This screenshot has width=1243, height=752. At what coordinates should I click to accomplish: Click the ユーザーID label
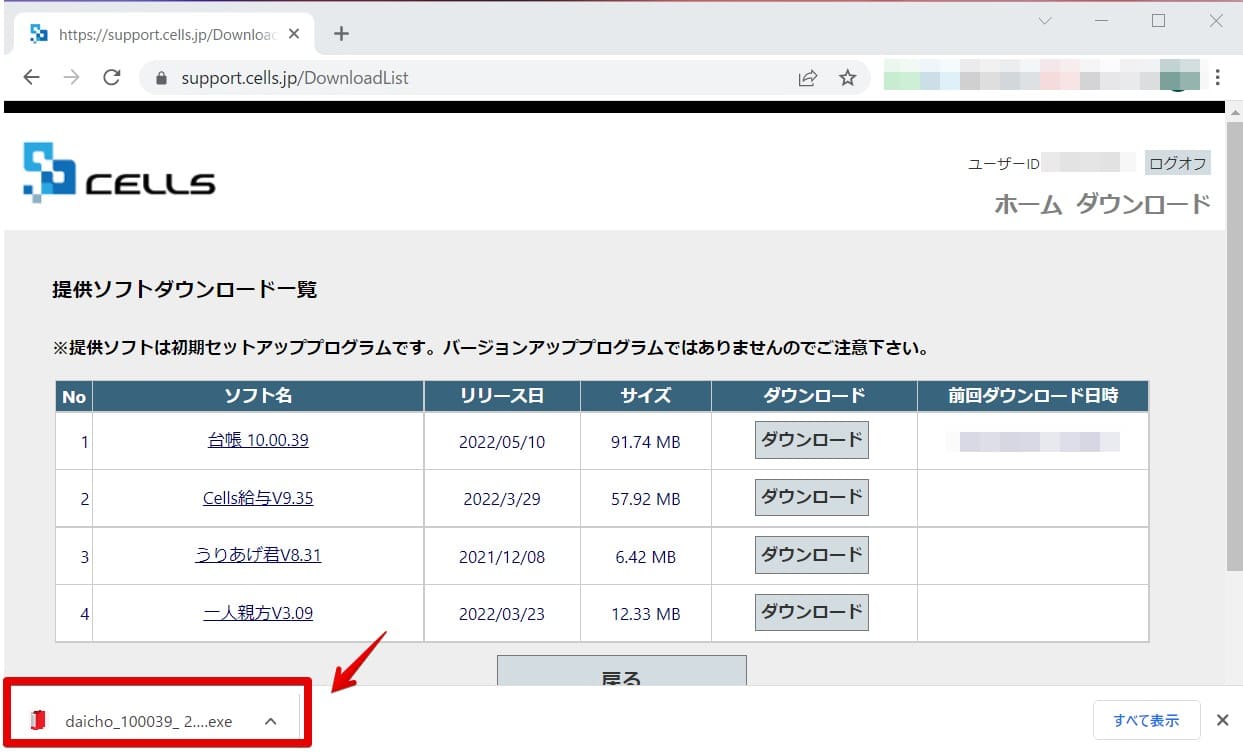(x=1004, y=164)
